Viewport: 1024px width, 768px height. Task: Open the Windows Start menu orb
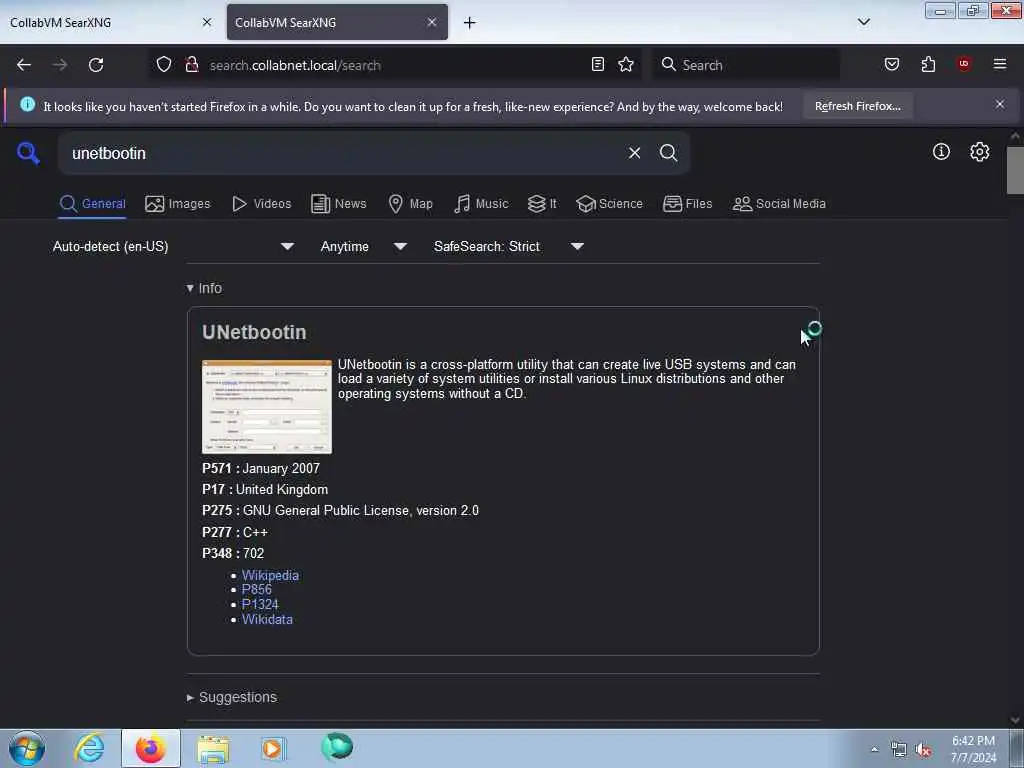[x=27, y=748]
